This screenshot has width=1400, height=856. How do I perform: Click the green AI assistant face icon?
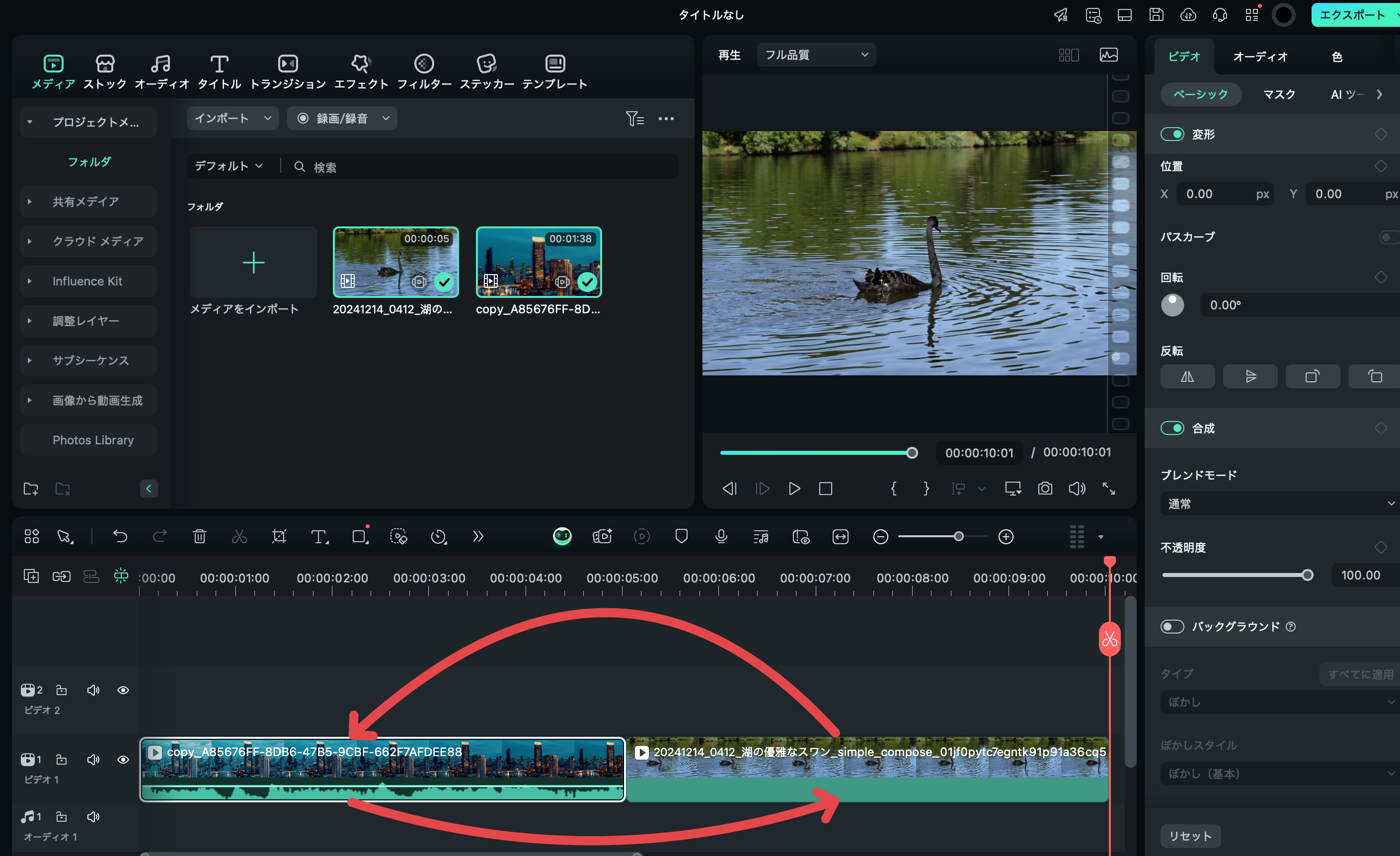click(x=562, y=536)
